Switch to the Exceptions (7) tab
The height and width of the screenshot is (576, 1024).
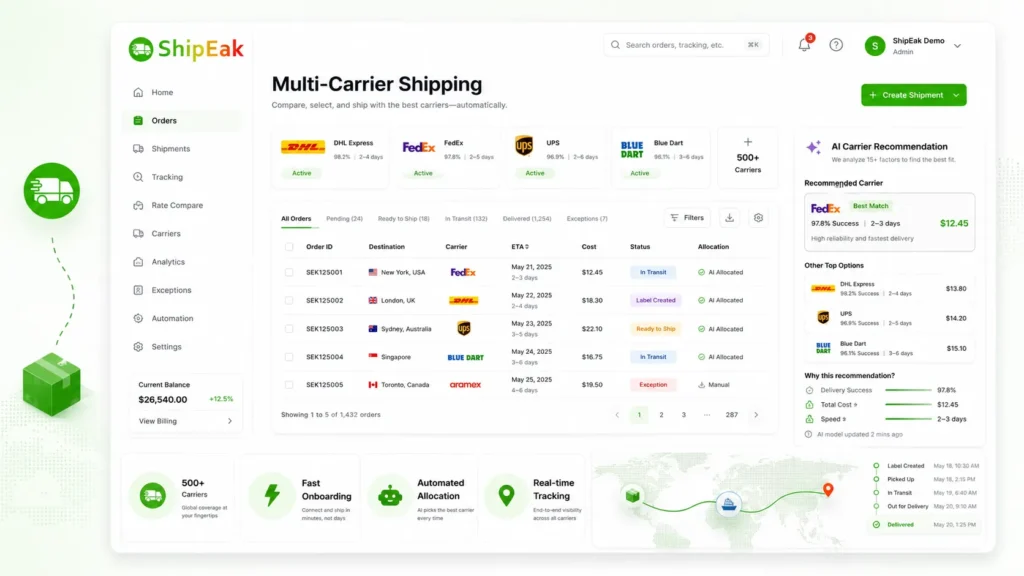coord(586,219)
